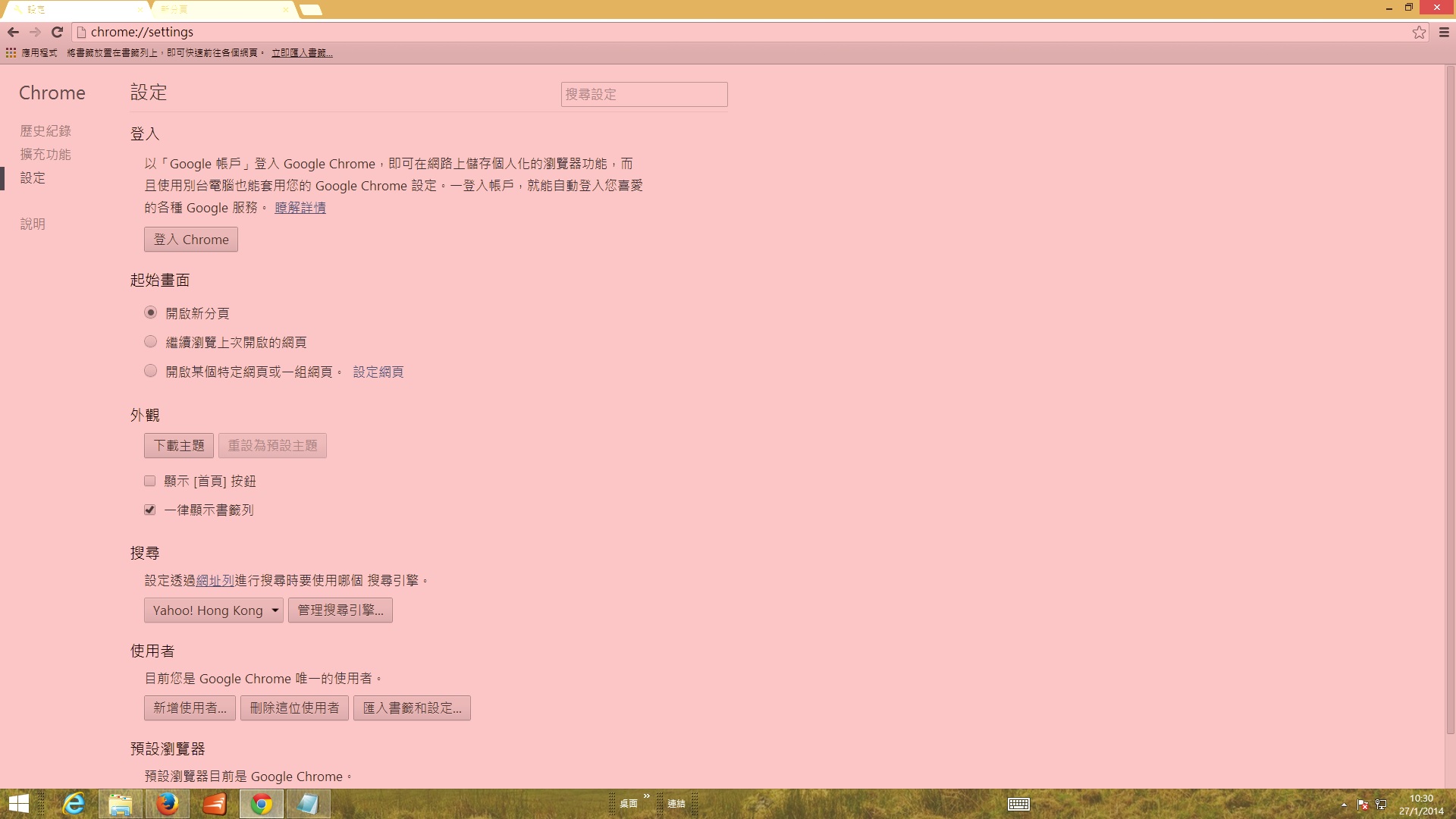This screenshot has width=1456, height=819.
Task: Bookmark this page with the star icon
Action: click(1419, 32)
